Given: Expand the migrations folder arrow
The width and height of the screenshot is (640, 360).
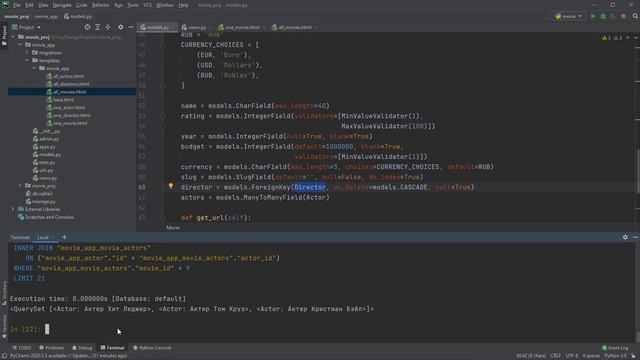Looking at the screenshot, I should [x=27, y=53].
